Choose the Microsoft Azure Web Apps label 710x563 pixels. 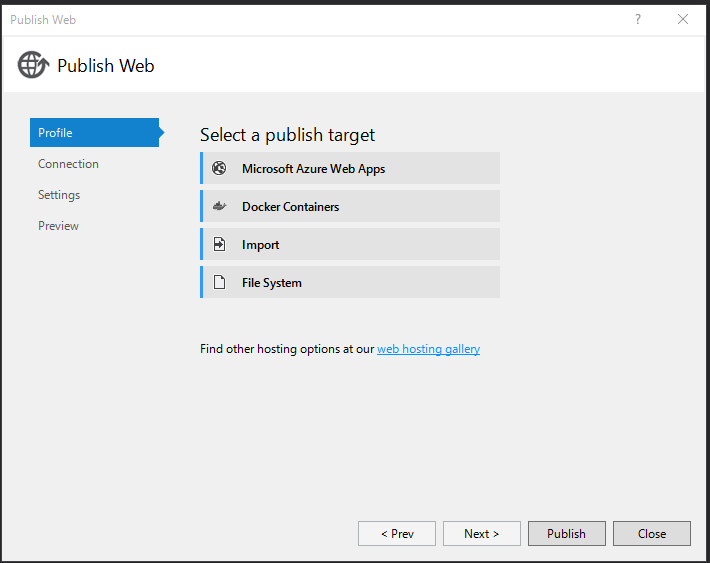click(x=313, y=169)
